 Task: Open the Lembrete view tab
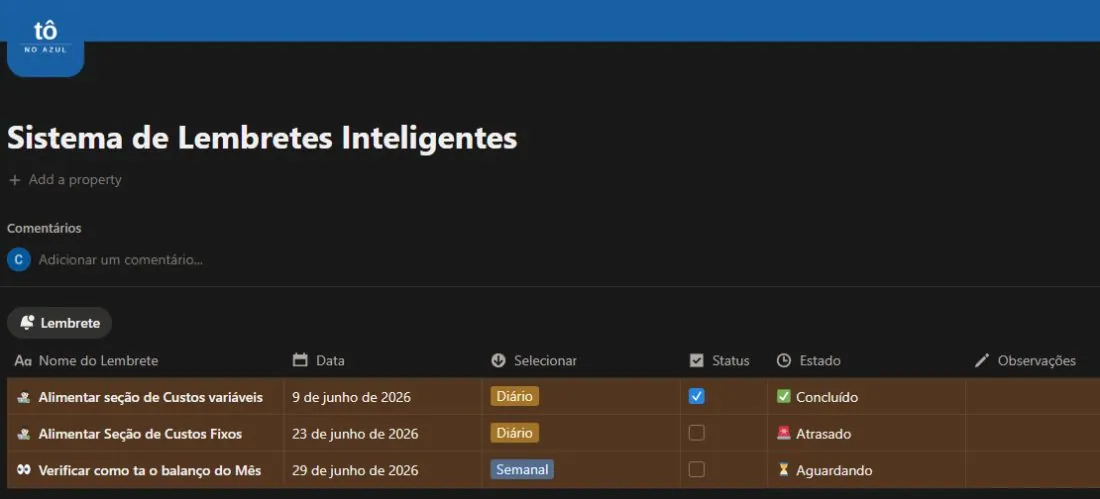click(x=60, y=324)
